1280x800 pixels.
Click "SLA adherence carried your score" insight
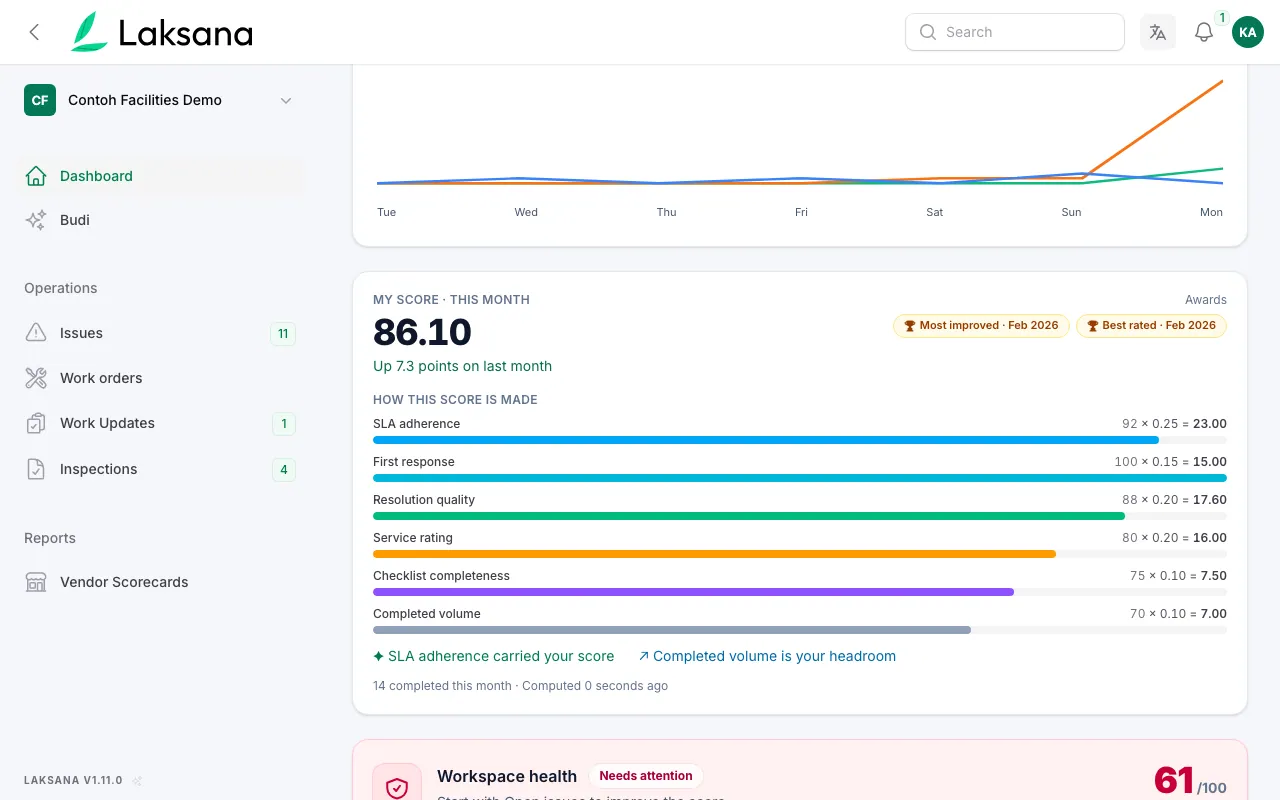coord(493,656)
